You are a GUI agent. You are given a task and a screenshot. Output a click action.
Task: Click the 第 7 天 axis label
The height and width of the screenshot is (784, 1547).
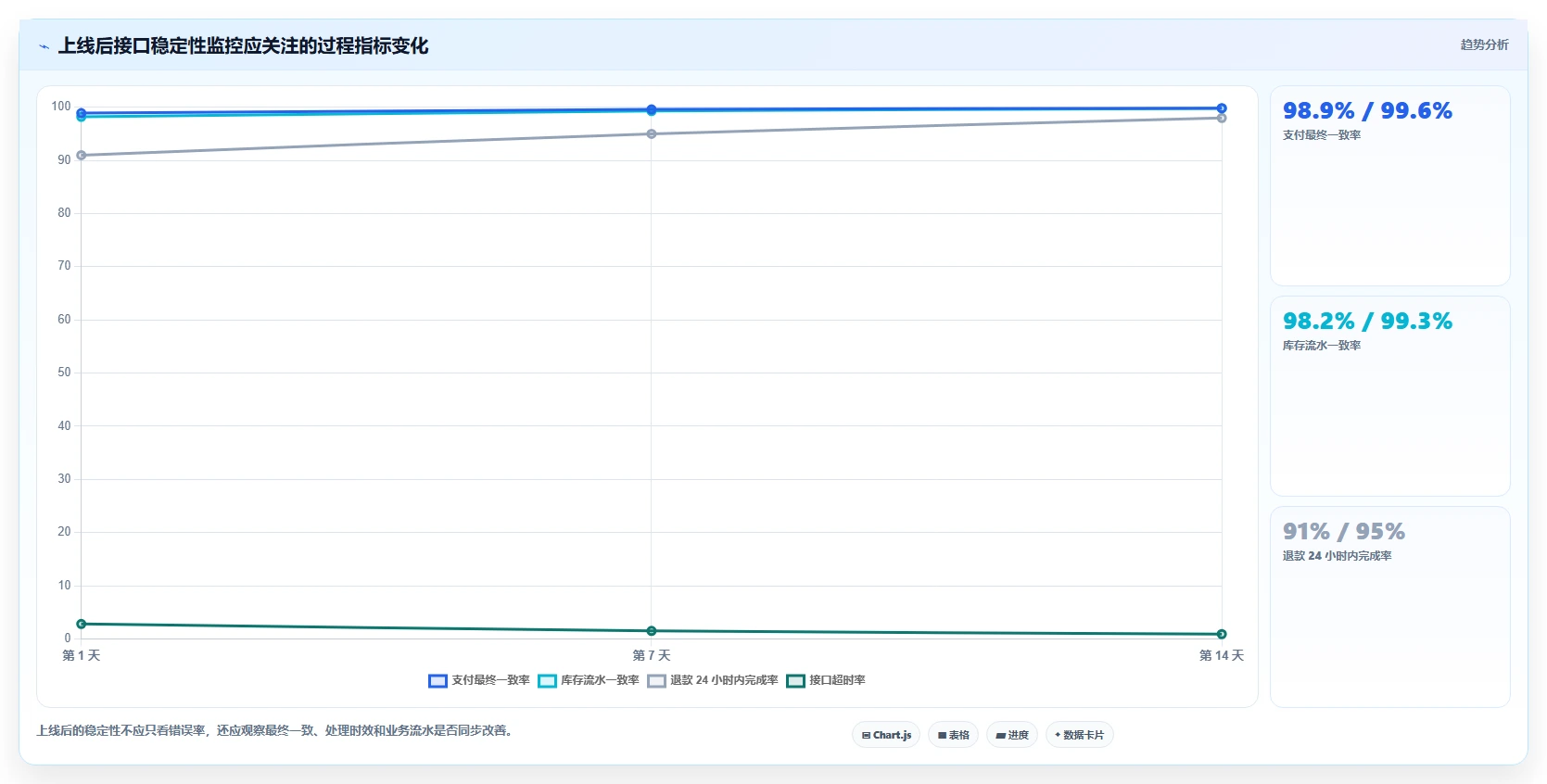(652, 655)
